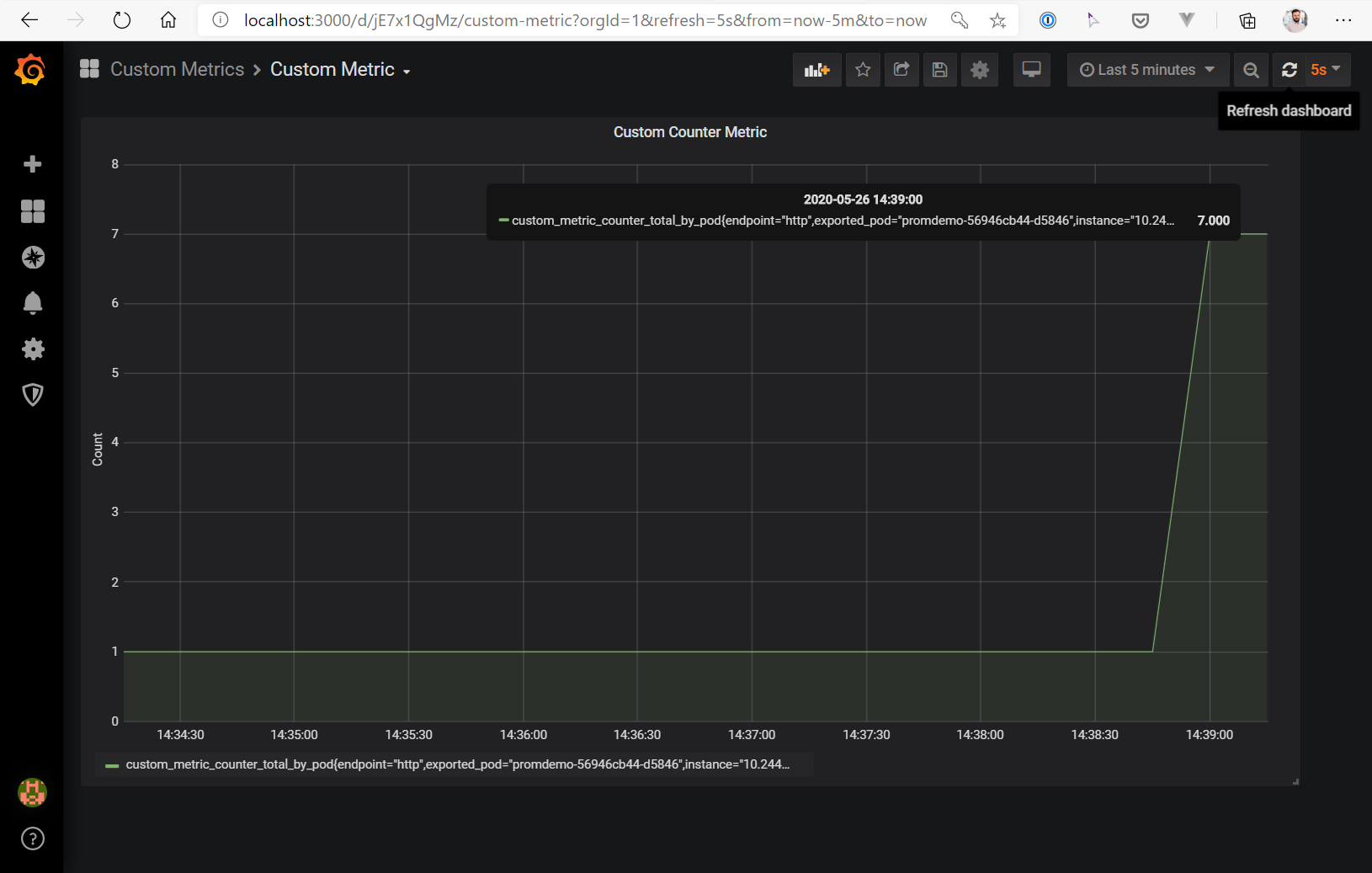Open the browser profile picture
The height and width of the screenshot is (873, 1372).
1295,20
